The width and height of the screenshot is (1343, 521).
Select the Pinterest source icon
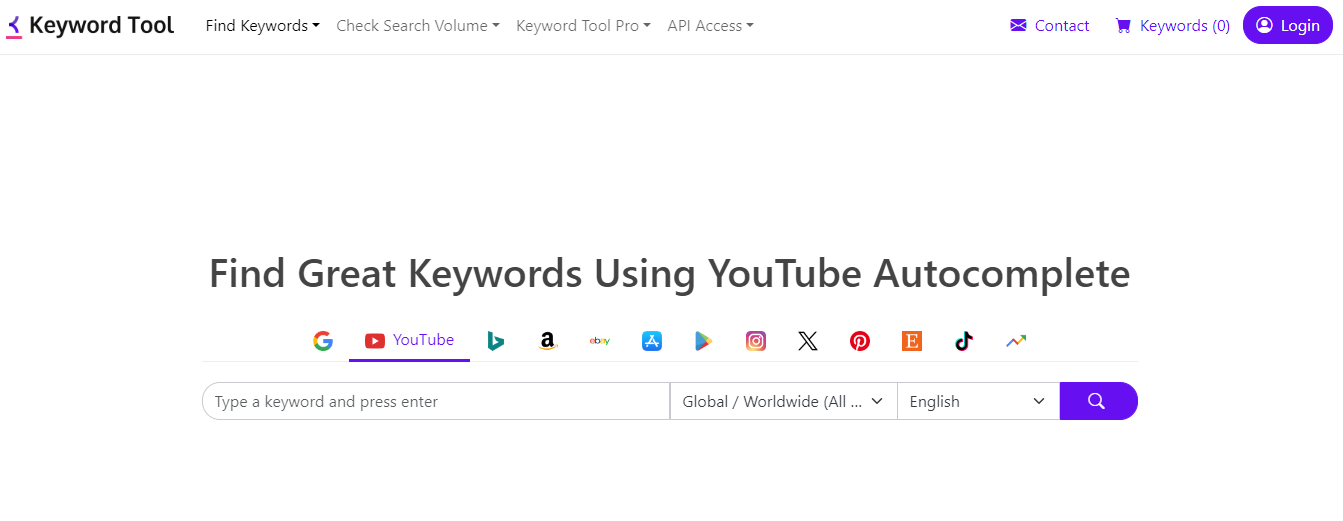pyautogui.click(x=860, y=341)
